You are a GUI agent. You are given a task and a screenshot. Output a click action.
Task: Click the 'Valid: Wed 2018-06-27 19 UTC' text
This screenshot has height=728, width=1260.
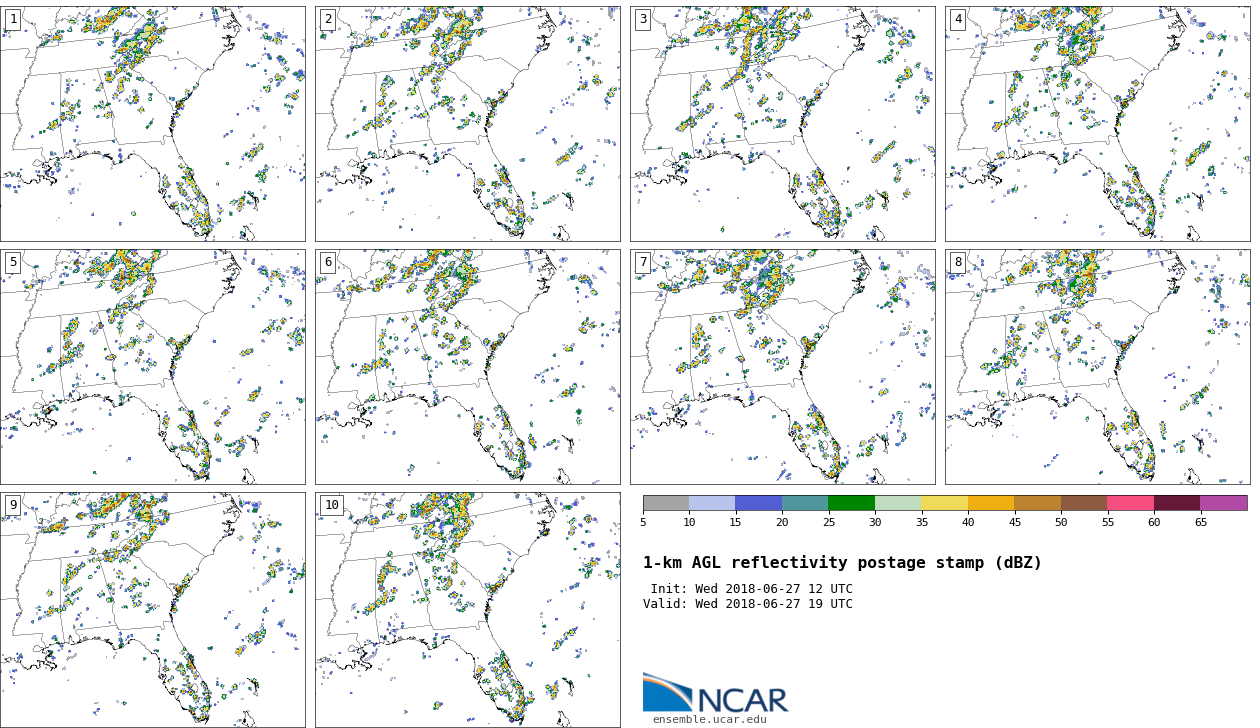[748, 604]
